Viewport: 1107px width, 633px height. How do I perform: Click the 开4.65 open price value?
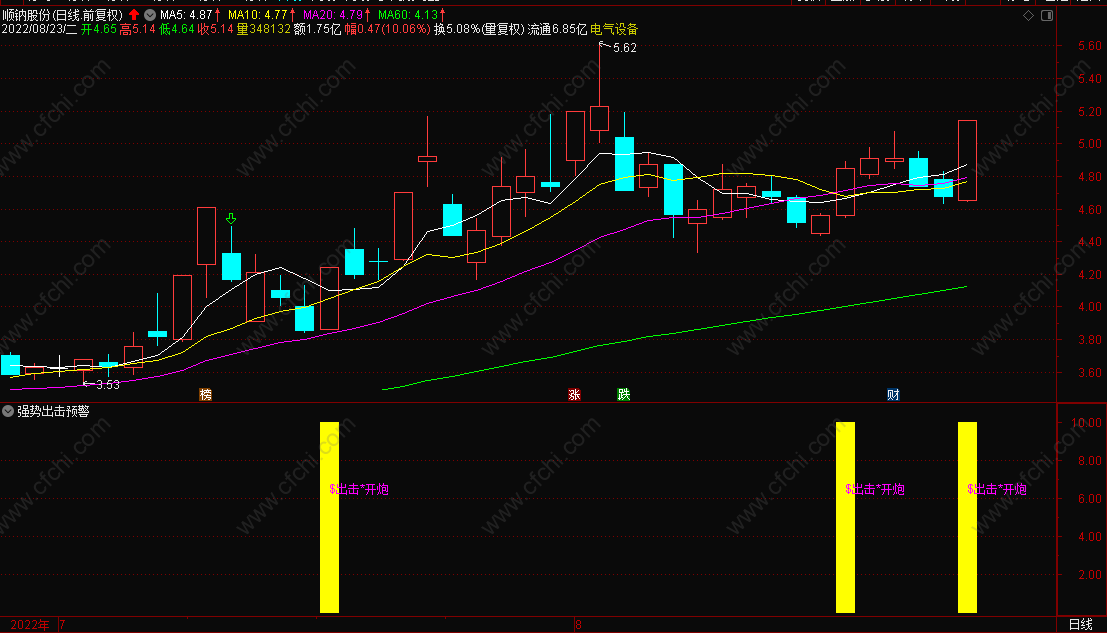[x=99, y=29]
